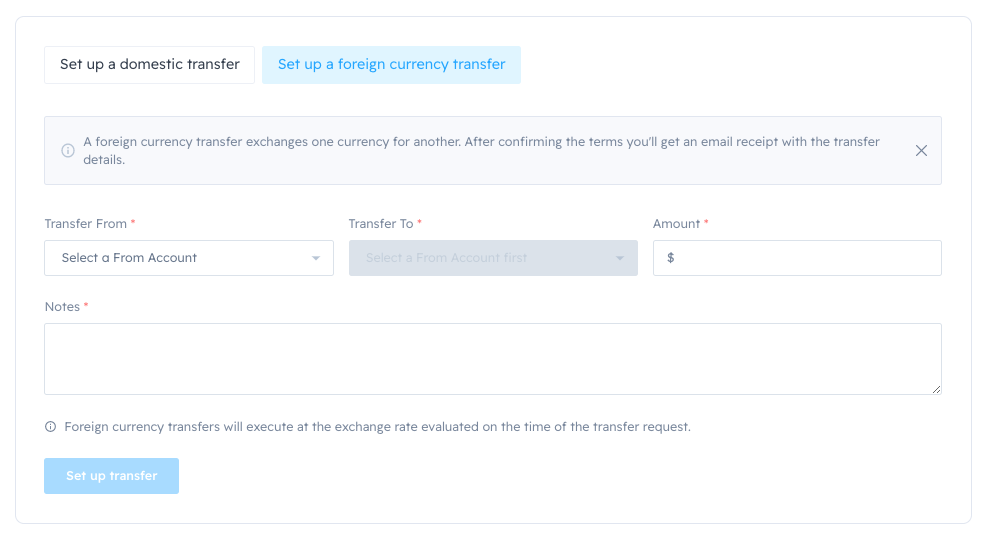Click the Transfer From dropdown arrow
The height and width of the screenshot is (540, 988).
point(316,258)
